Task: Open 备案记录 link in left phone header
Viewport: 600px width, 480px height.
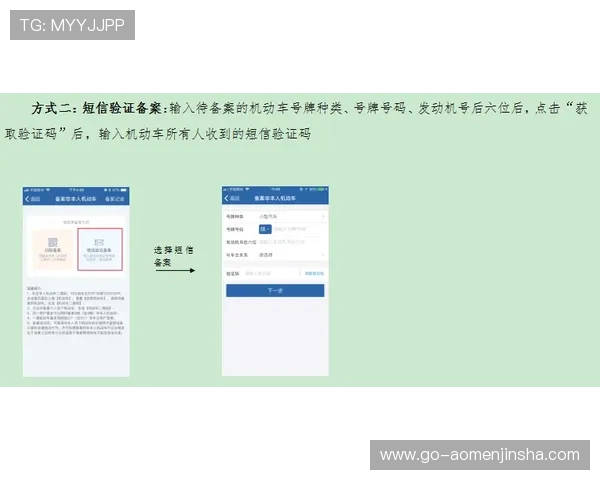Action: pyautogui.click(x=114, y=199)
